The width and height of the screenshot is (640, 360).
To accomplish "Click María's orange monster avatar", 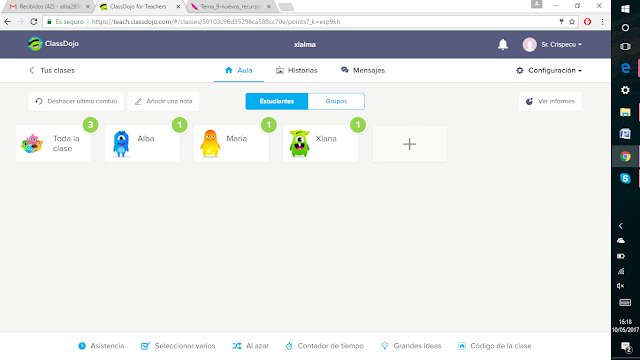I will [x=210, y=143].
